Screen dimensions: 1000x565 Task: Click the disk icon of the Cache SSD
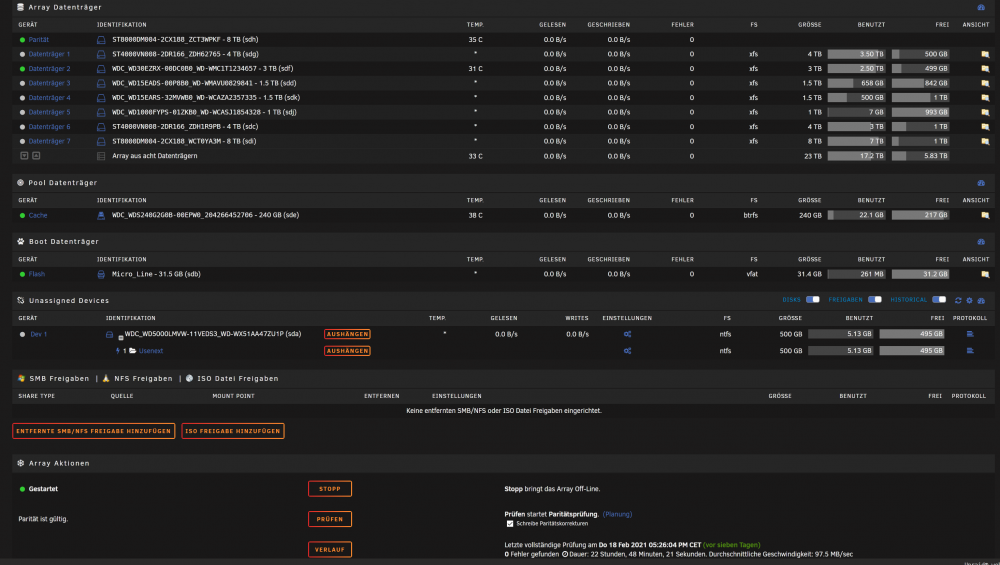[101, 216]
